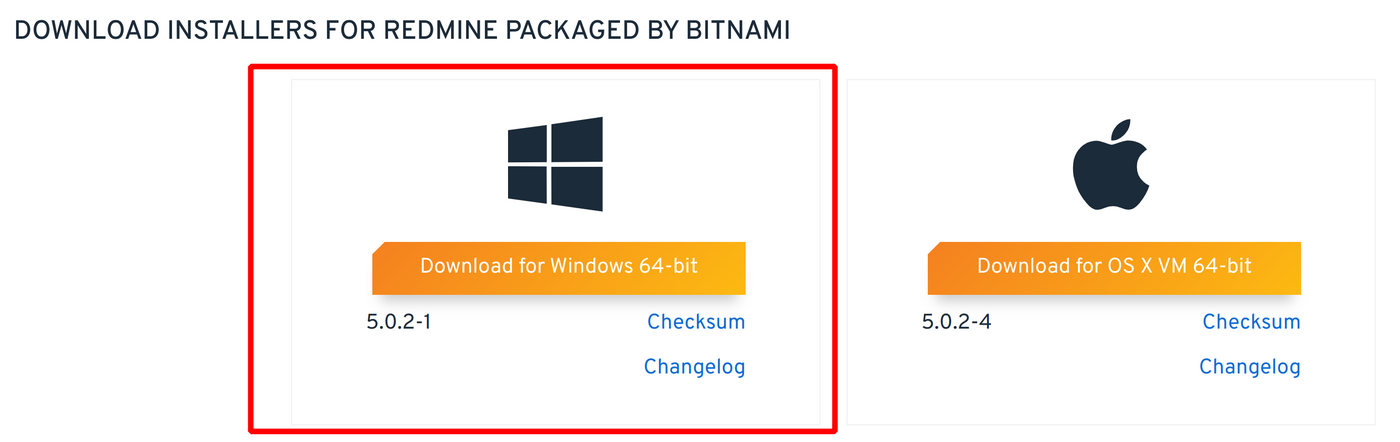Click the word REDMINE in the heading
This screenshot has width=1400, height=442.
431,31
